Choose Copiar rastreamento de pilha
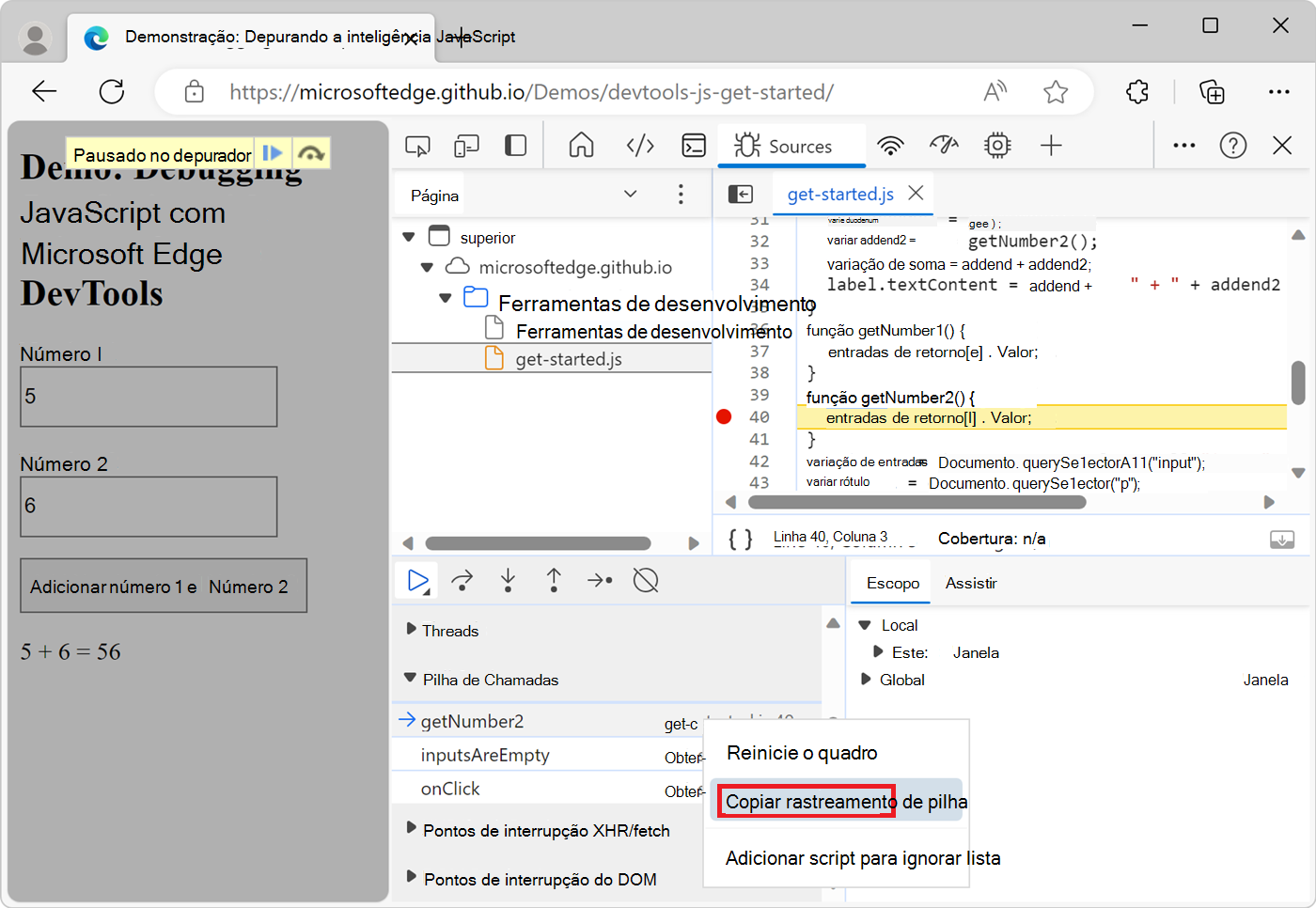Viewport: 1316px width, 908px height. click(837, 801)
